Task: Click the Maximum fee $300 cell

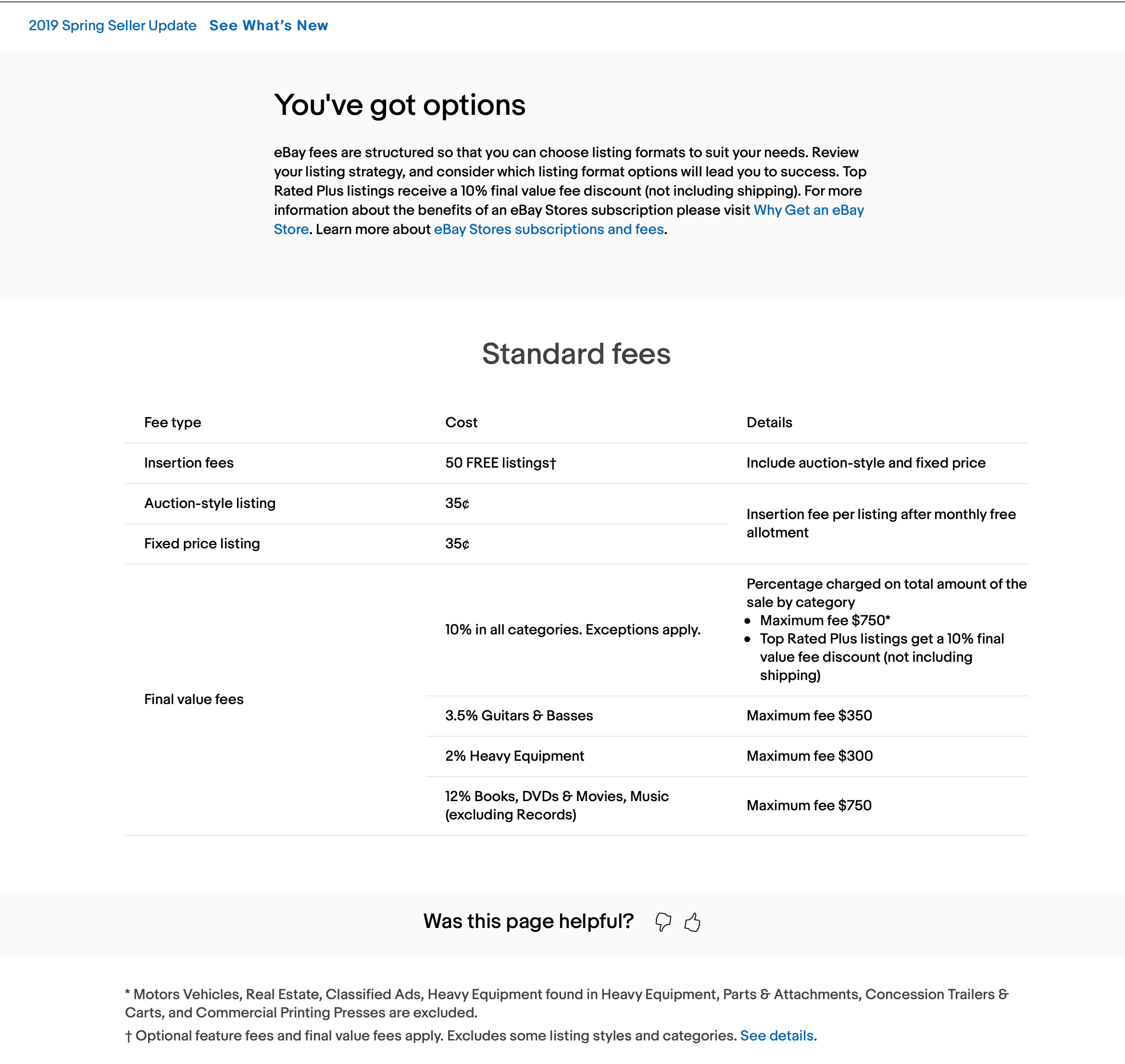Action: coord(810,756)
